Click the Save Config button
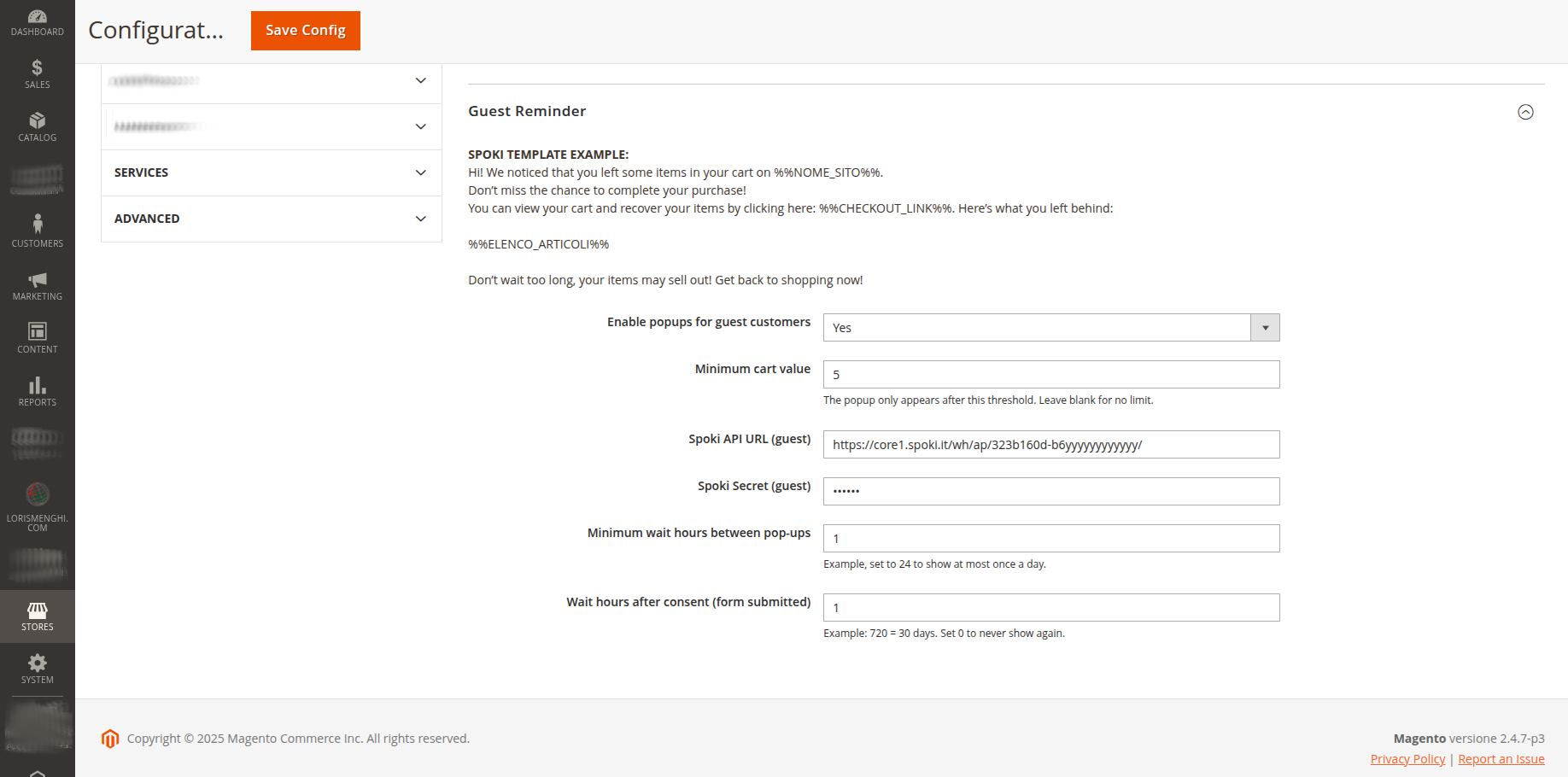 coord(305,31)
